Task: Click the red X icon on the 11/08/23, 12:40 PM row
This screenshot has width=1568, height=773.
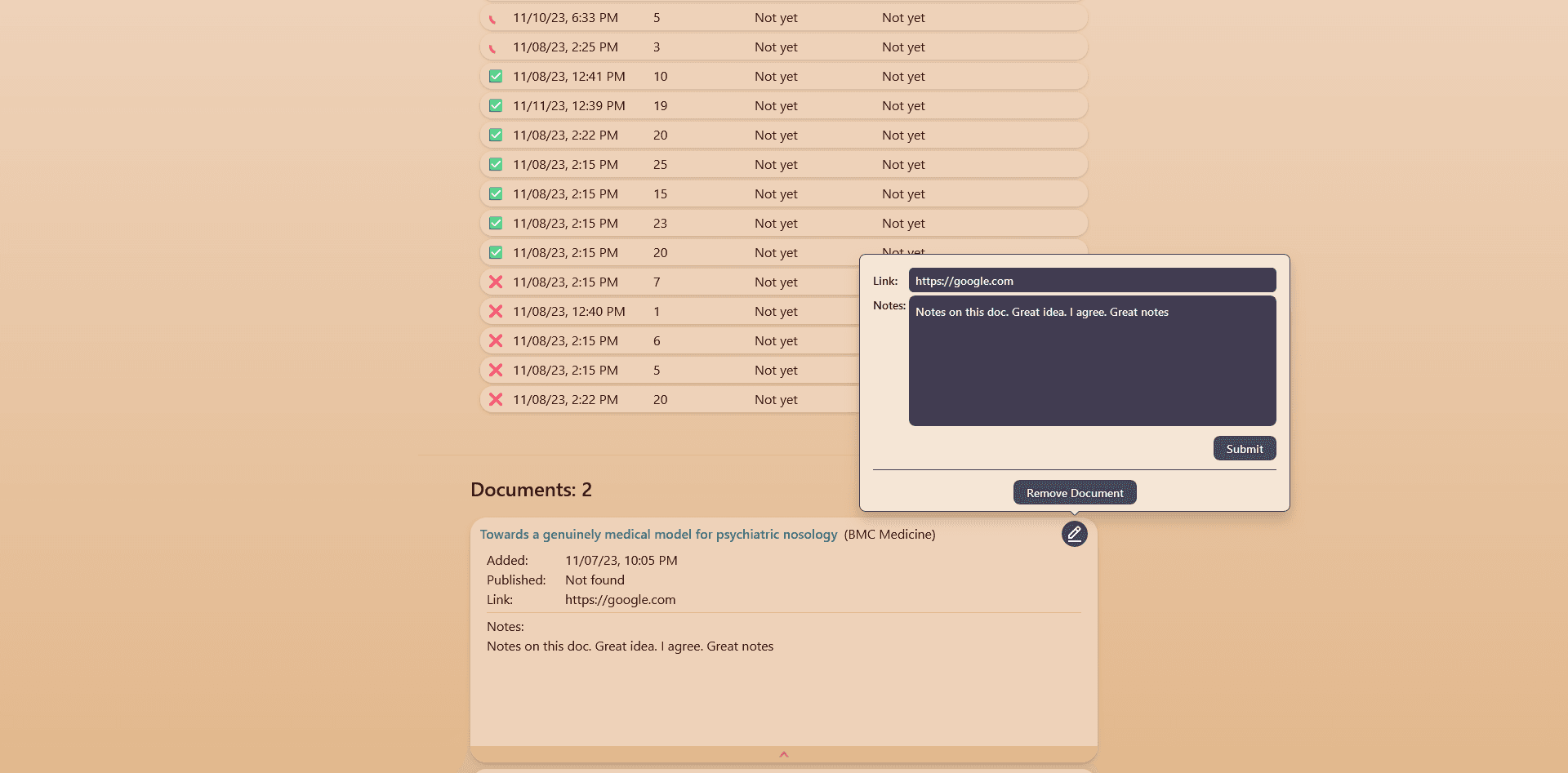Action: point(496,312)
